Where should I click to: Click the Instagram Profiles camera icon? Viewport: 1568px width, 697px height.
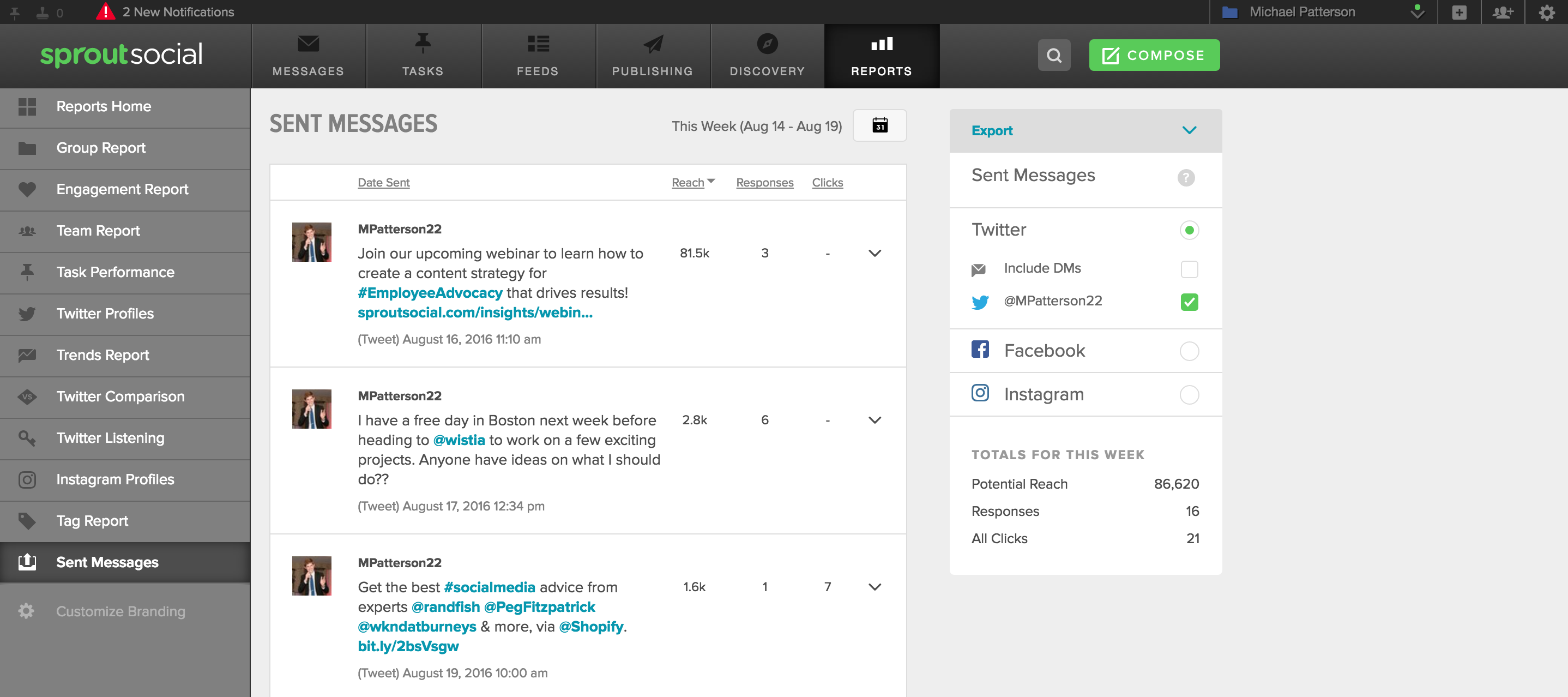27,480
